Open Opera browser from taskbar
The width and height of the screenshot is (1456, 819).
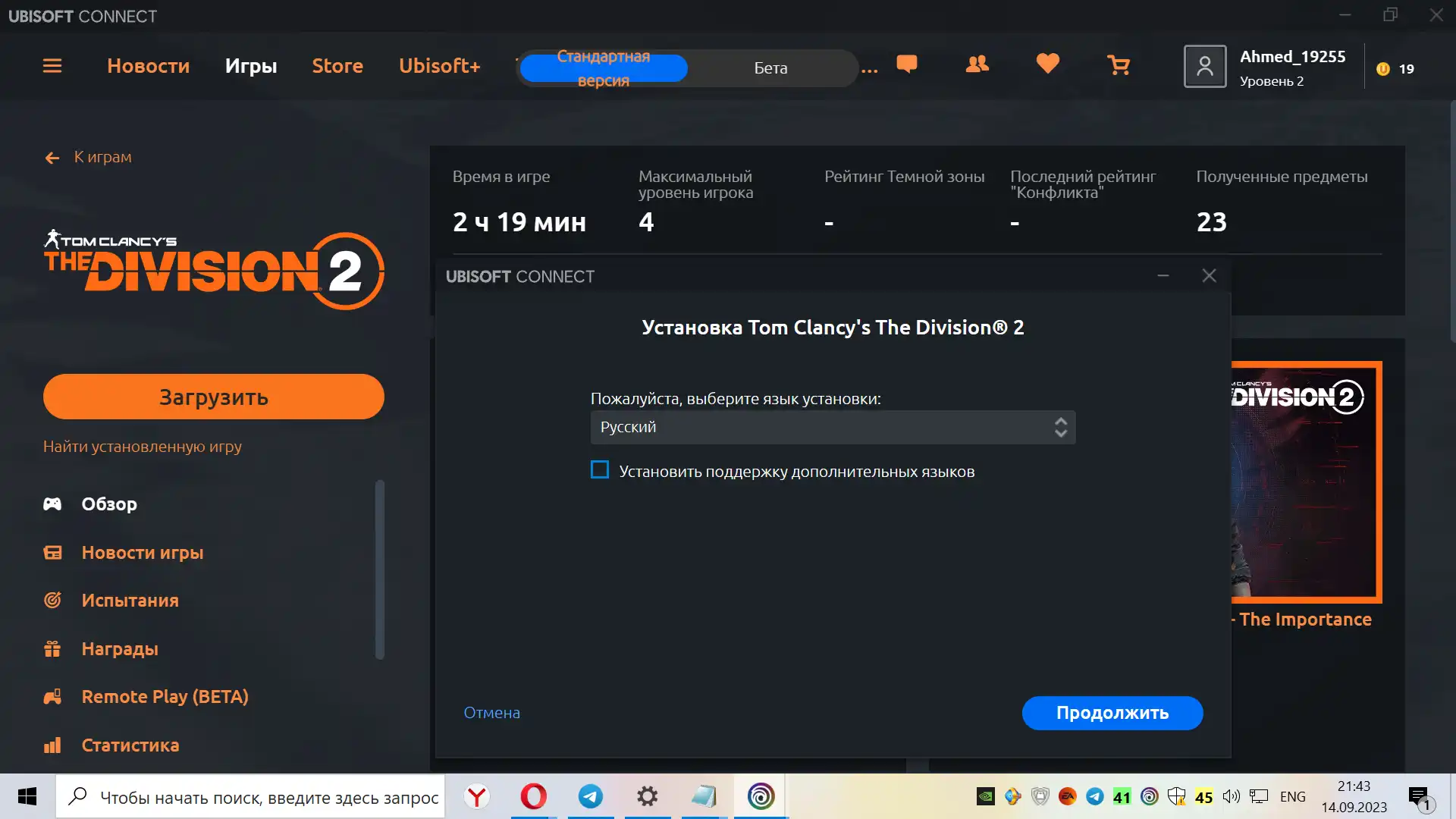[534, 796]
